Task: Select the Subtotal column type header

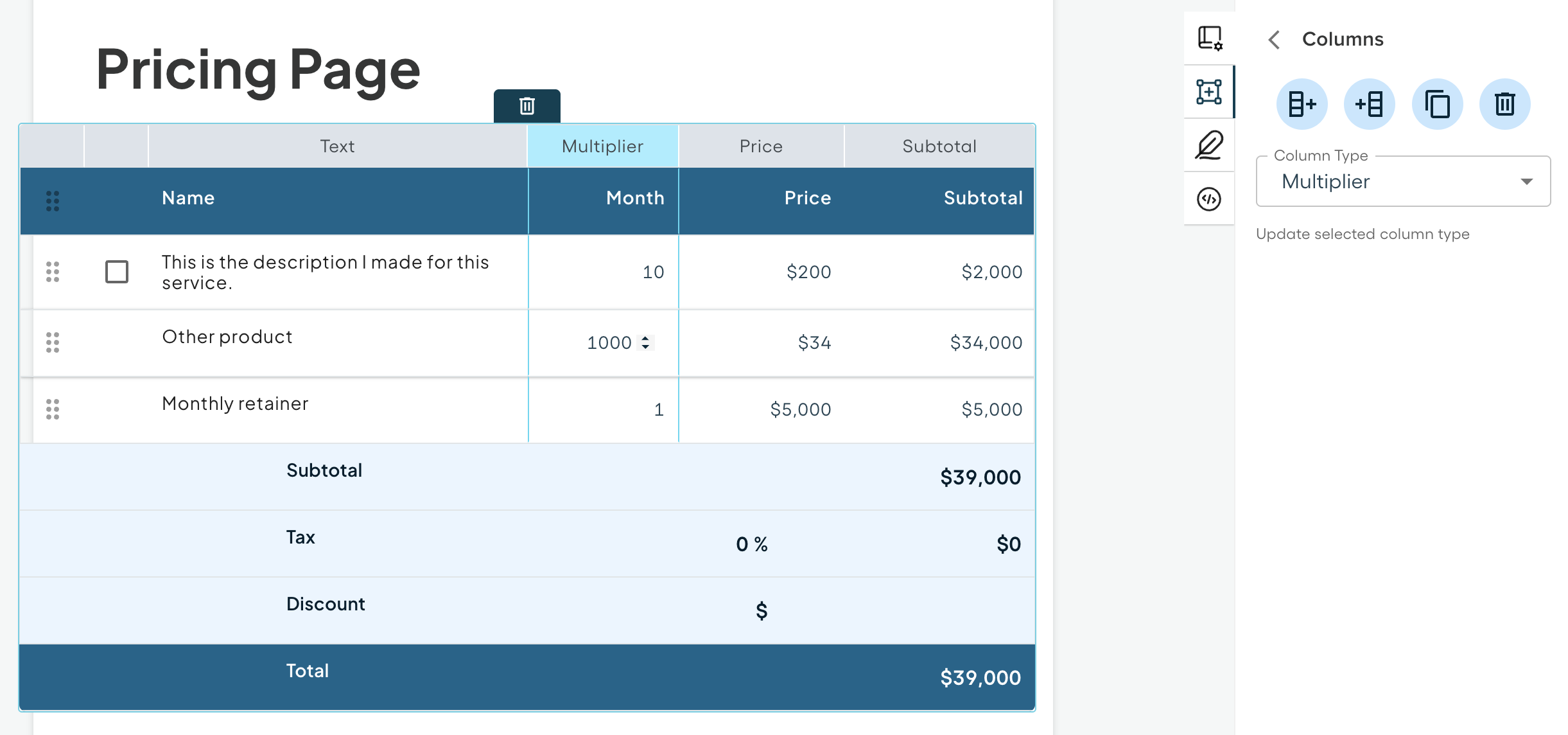Action: tap(939, 146)
